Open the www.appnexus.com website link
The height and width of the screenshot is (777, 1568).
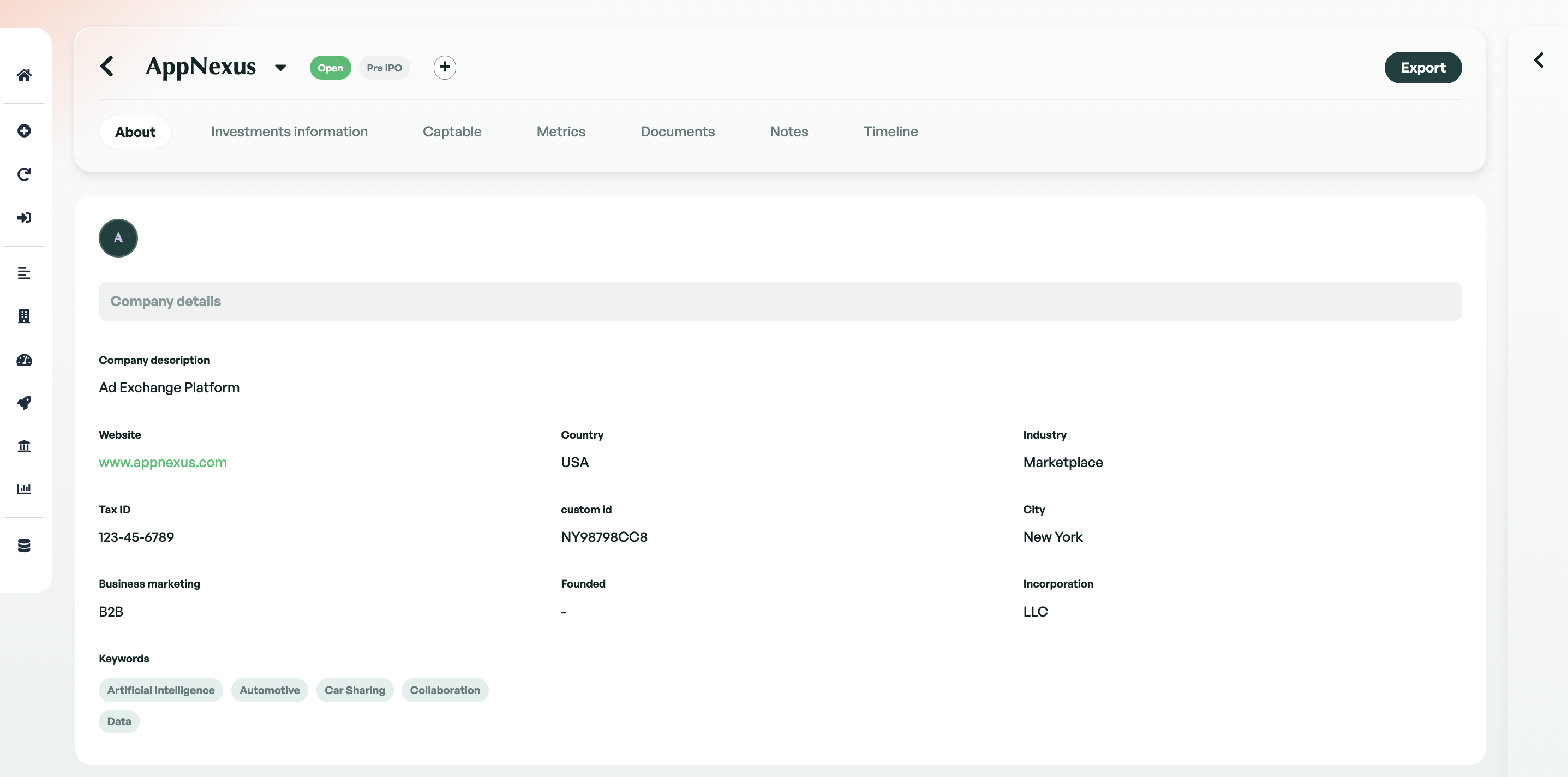pyautogui.click(x=163, y=462)
